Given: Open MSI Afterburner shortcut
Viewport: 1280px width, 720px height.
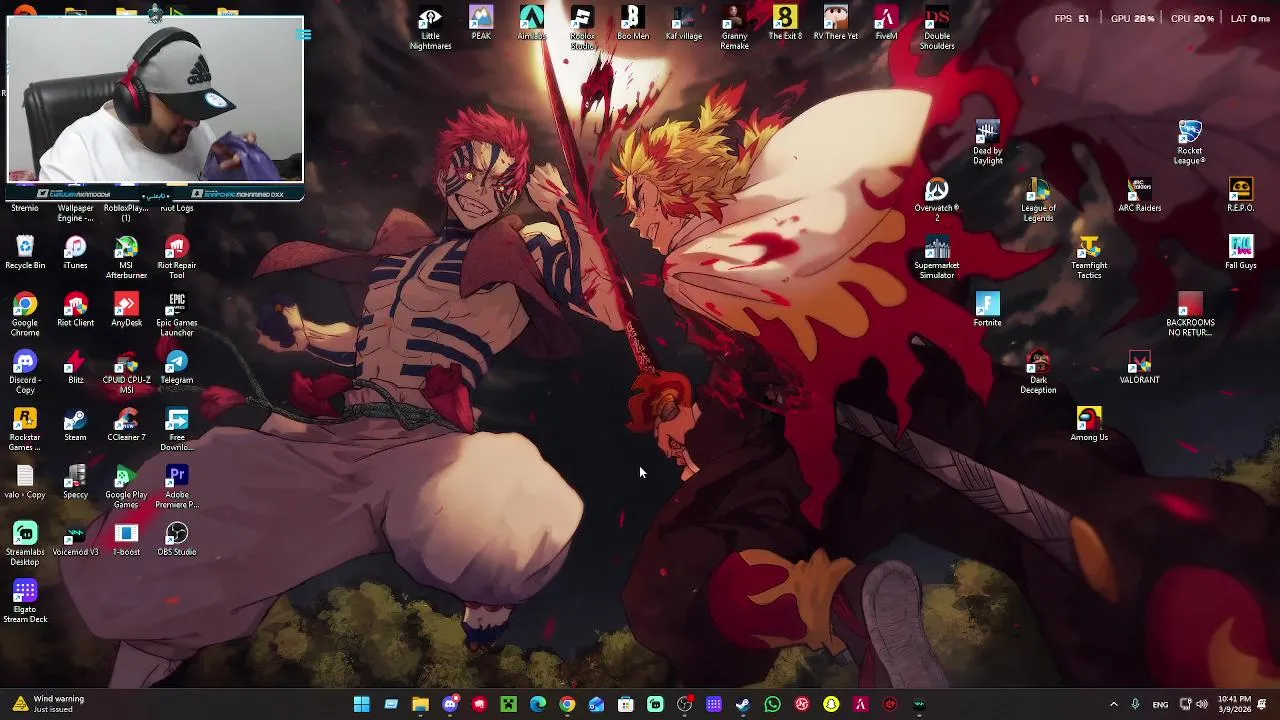Looking at the screenshot, I should pos(126,257).
